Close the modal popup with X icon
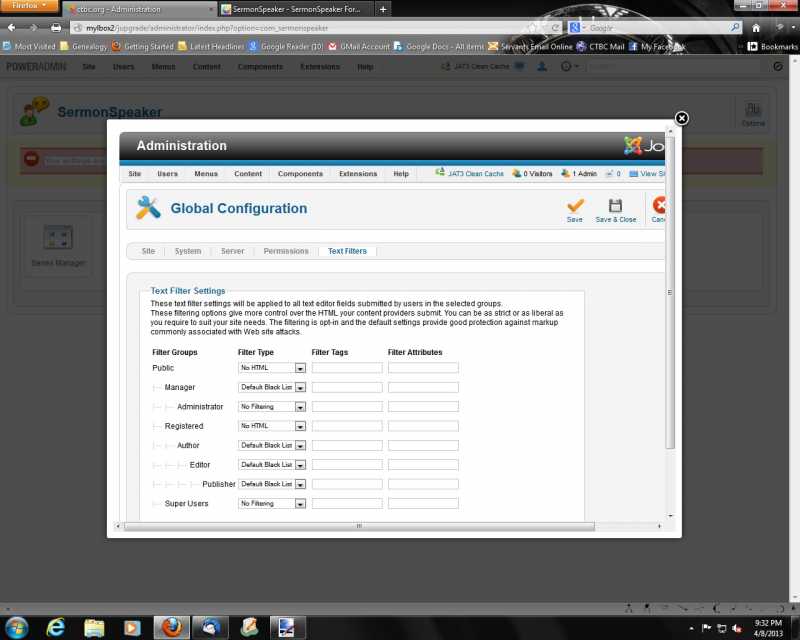The height and width of the screenshot is (640, 800). [x=681, y=118]
